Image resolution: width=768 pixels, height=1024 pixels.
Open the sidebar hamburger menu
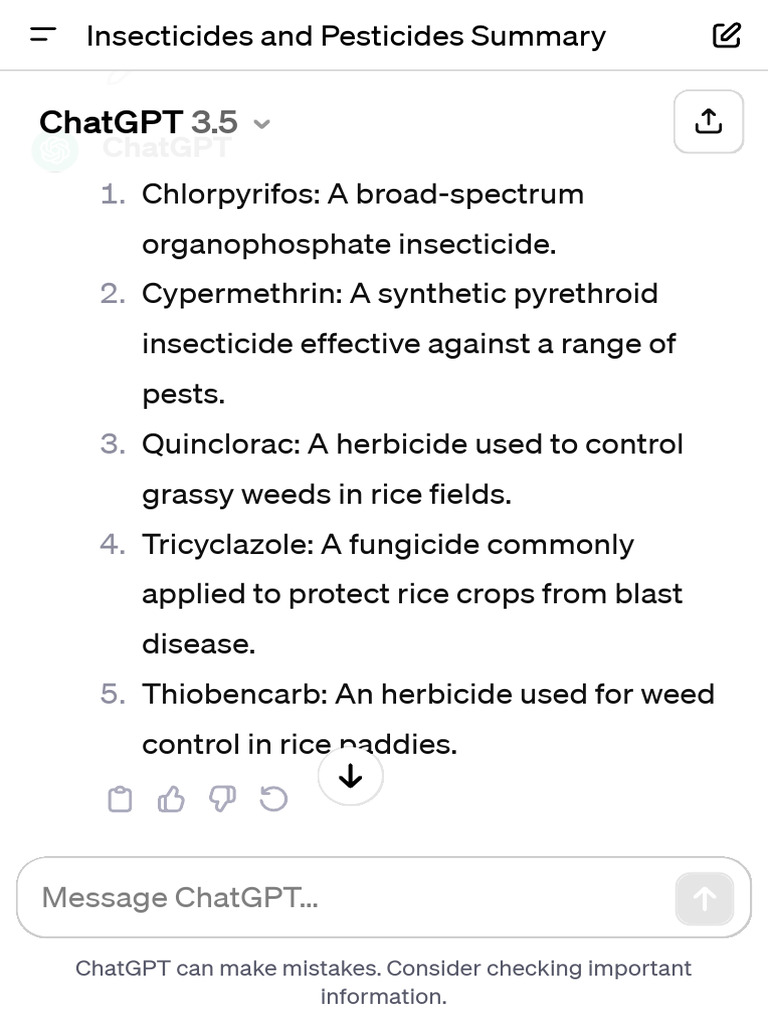(43, 36)
